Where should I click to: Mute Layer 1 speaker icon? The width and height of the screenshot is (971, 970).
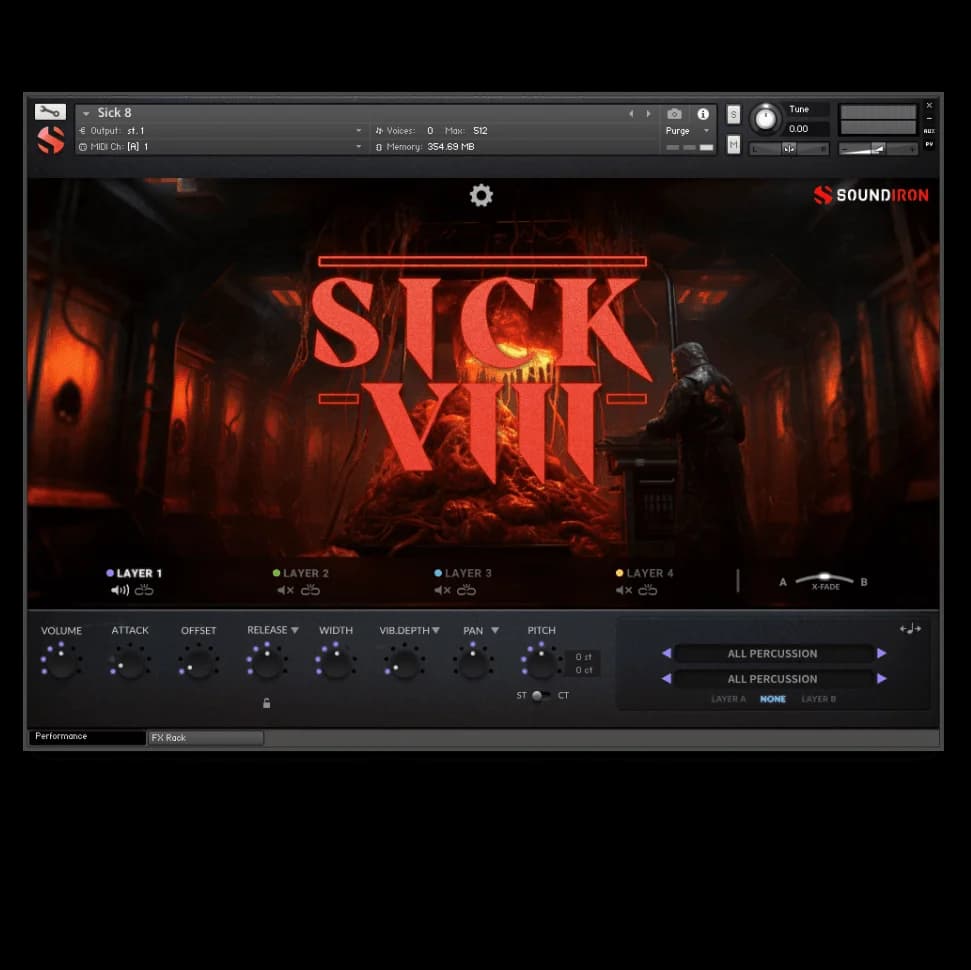120,591
